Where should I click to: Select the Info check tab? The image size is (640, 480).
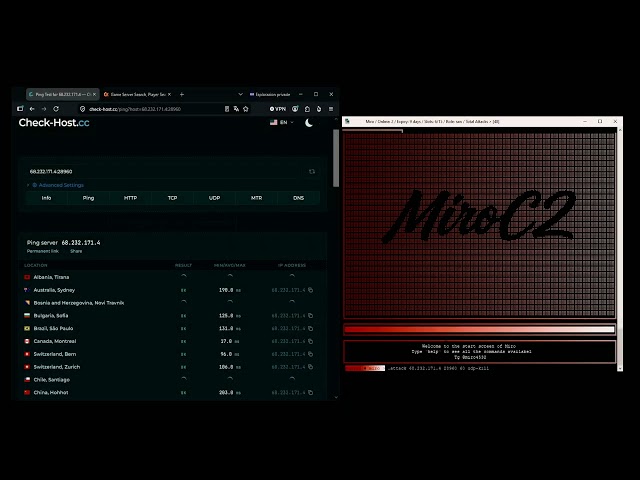pyautogui.click(x=47, y=198)
